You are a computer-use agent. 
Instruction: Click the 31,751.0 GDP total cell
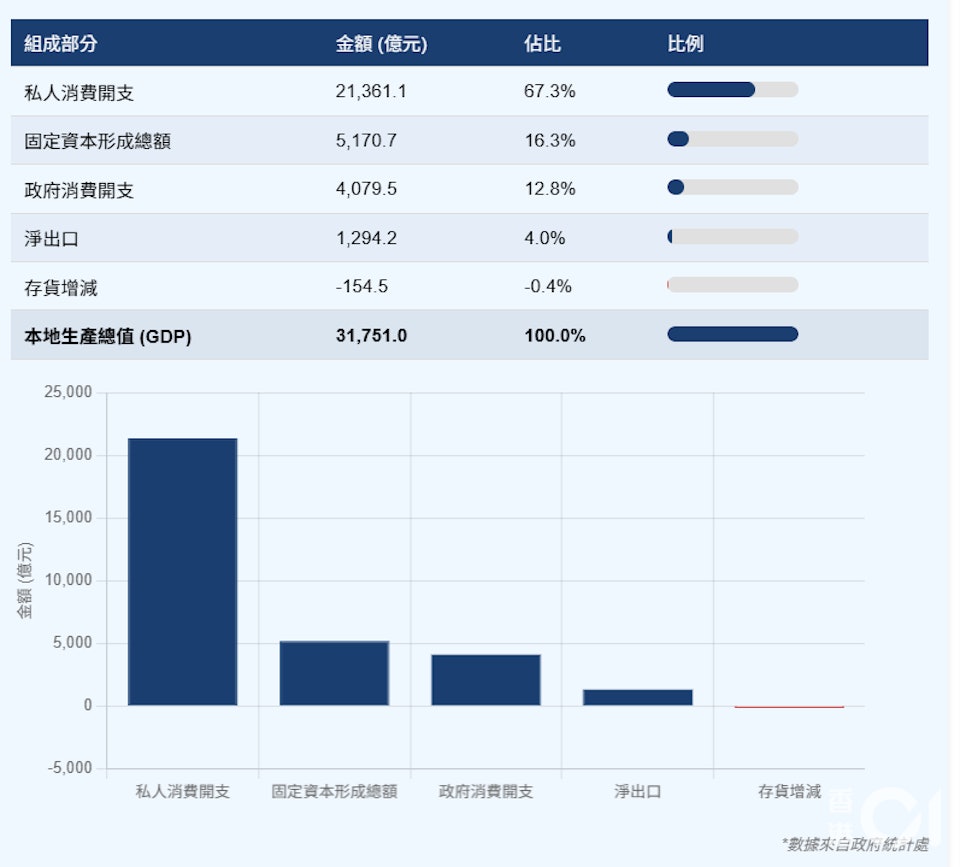coord(371,336)
